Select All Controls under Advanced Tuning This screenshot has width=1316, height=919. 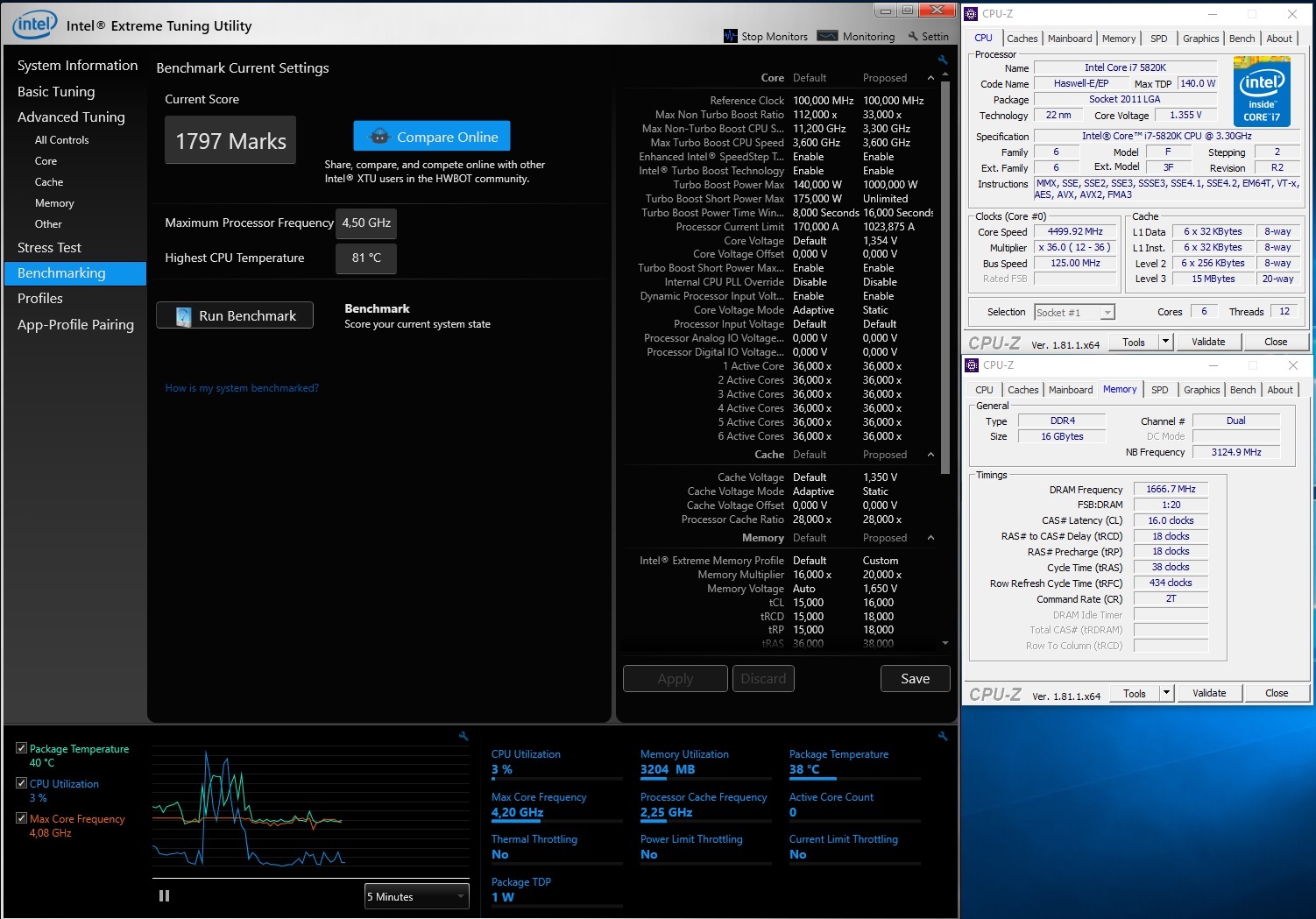[61, 140]
